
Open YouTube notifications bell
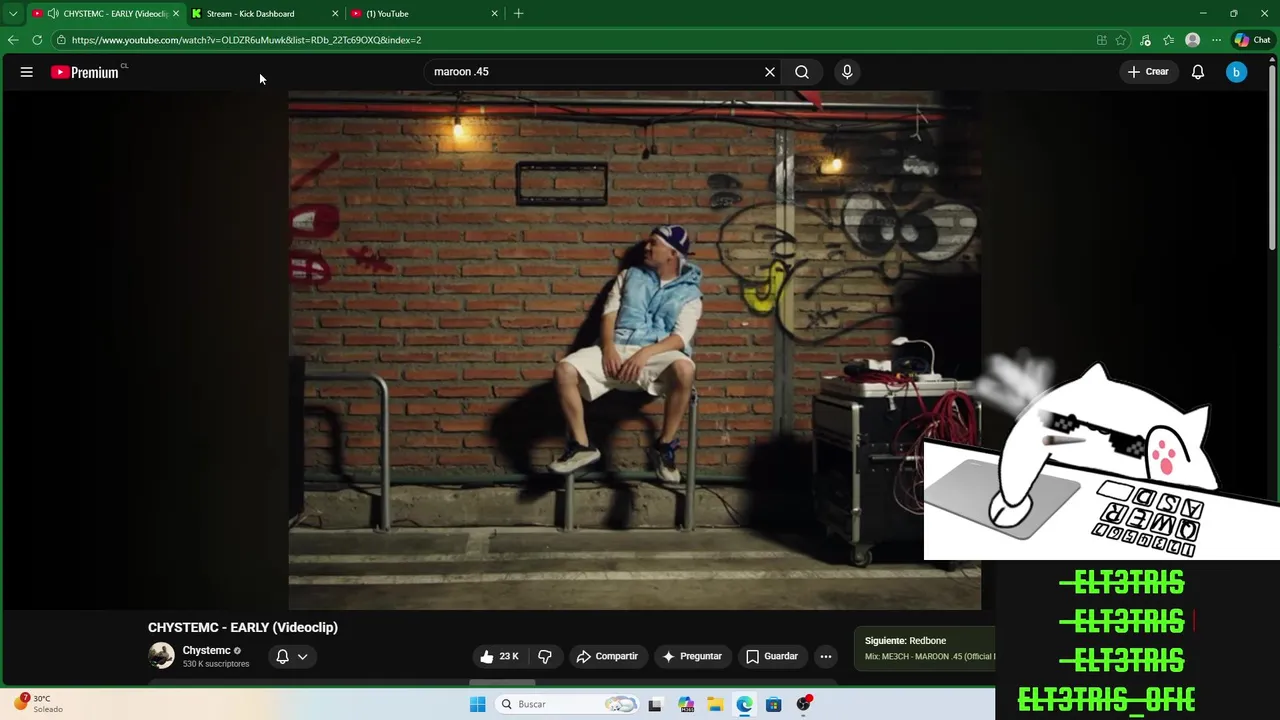click(1198, 72)
